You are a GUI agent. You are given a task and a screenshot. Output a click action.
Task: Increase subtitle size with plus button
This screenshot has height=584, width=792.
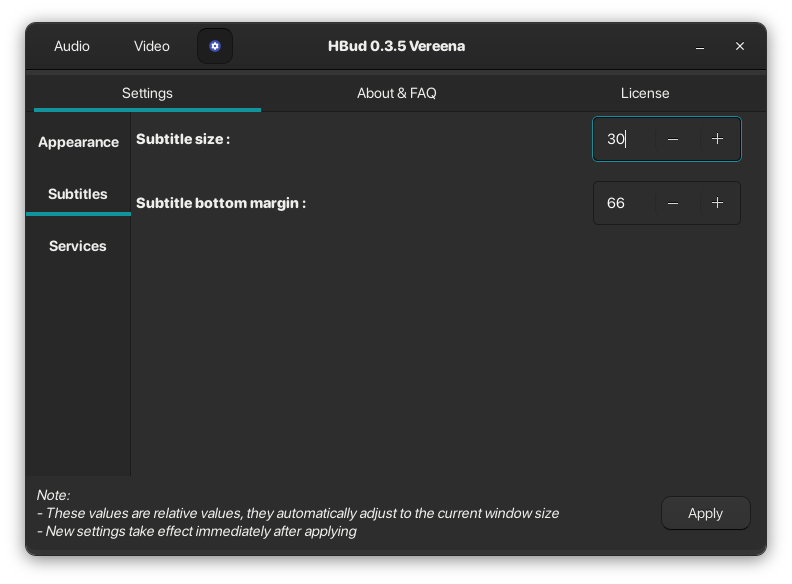717,139
